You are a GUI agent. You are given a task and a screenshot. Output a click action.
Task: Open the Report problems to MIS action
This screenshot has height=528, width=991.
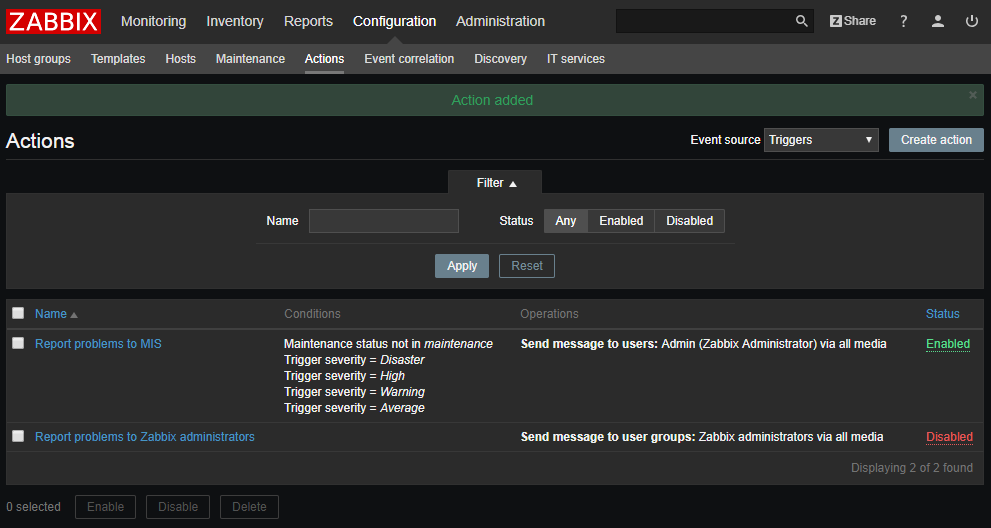[x=98, y=343]
